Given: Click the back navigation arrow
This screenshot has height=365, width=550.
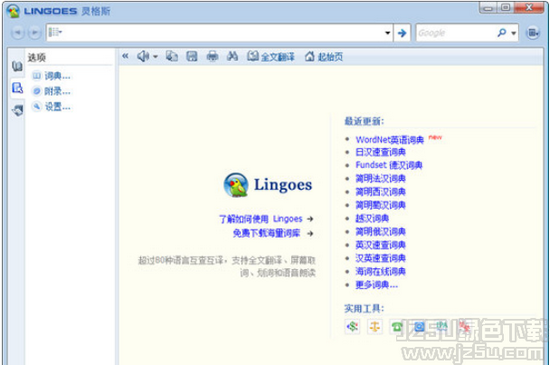Looking at the screenshot, I should [17, 33].
